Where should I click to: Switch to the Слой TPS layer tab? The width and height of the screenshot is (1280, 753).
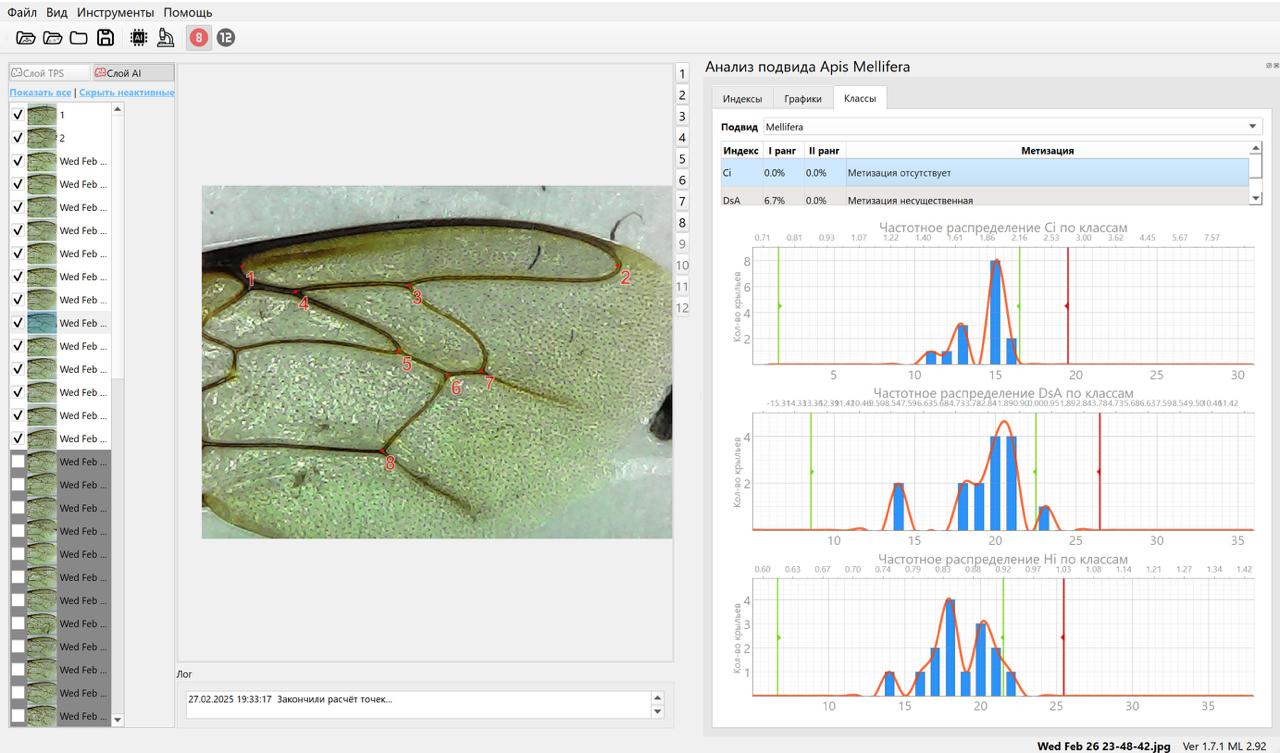click(x=49, y=73)
